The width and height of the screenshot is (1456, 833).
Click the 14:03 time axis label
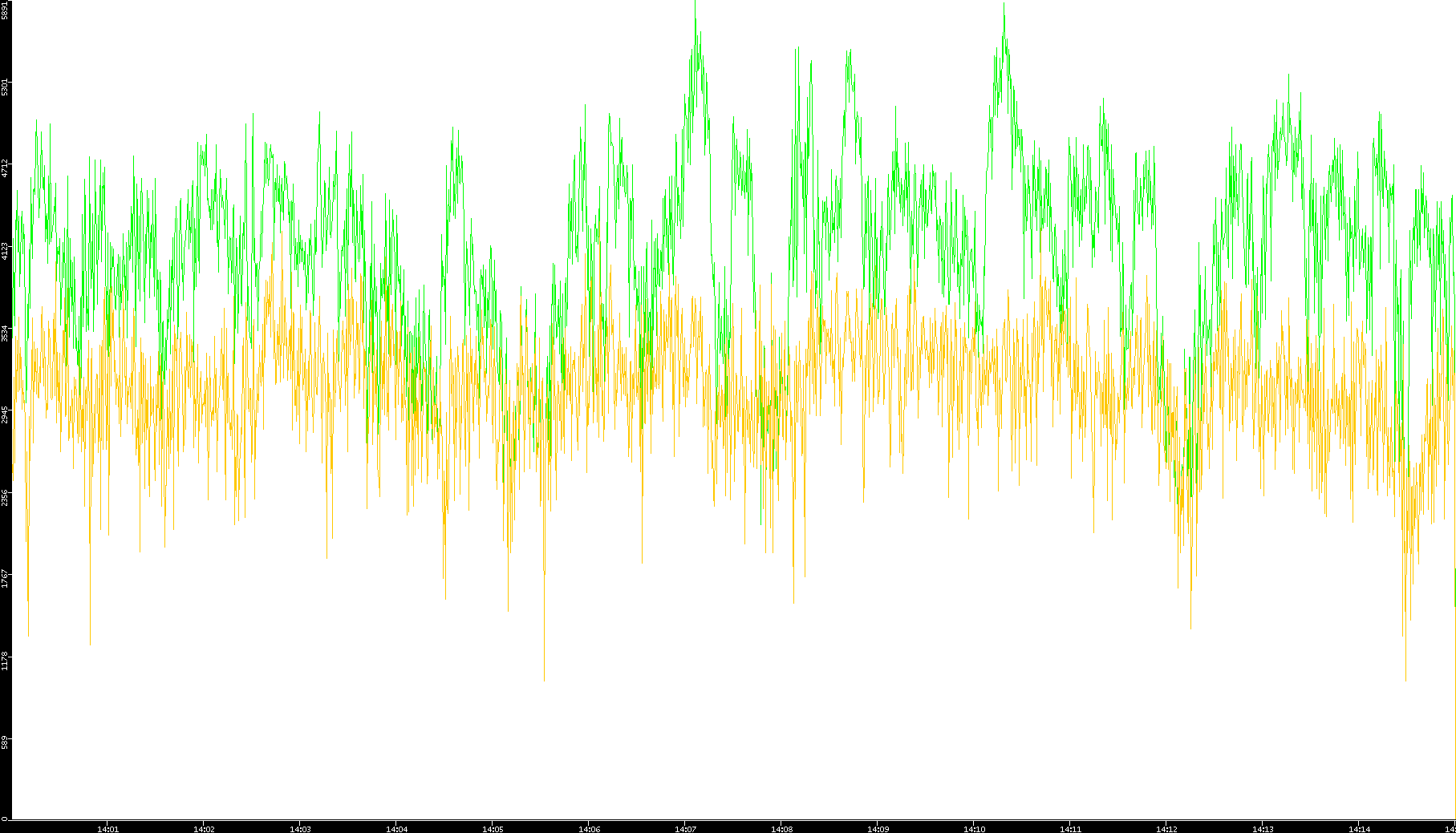pos(300,829)
